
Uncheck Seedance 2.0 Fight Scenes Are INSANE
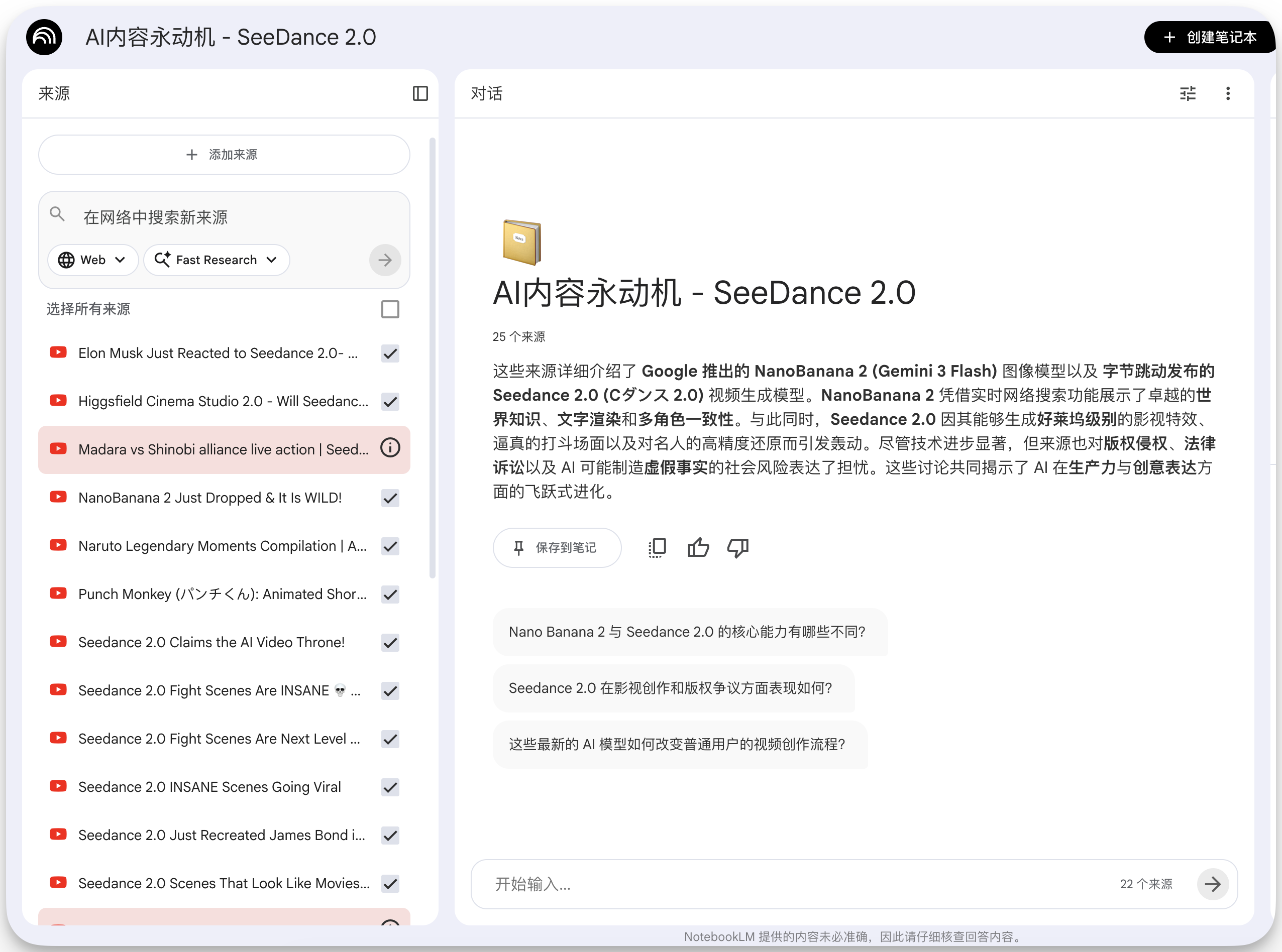click(x=390, y=691)
